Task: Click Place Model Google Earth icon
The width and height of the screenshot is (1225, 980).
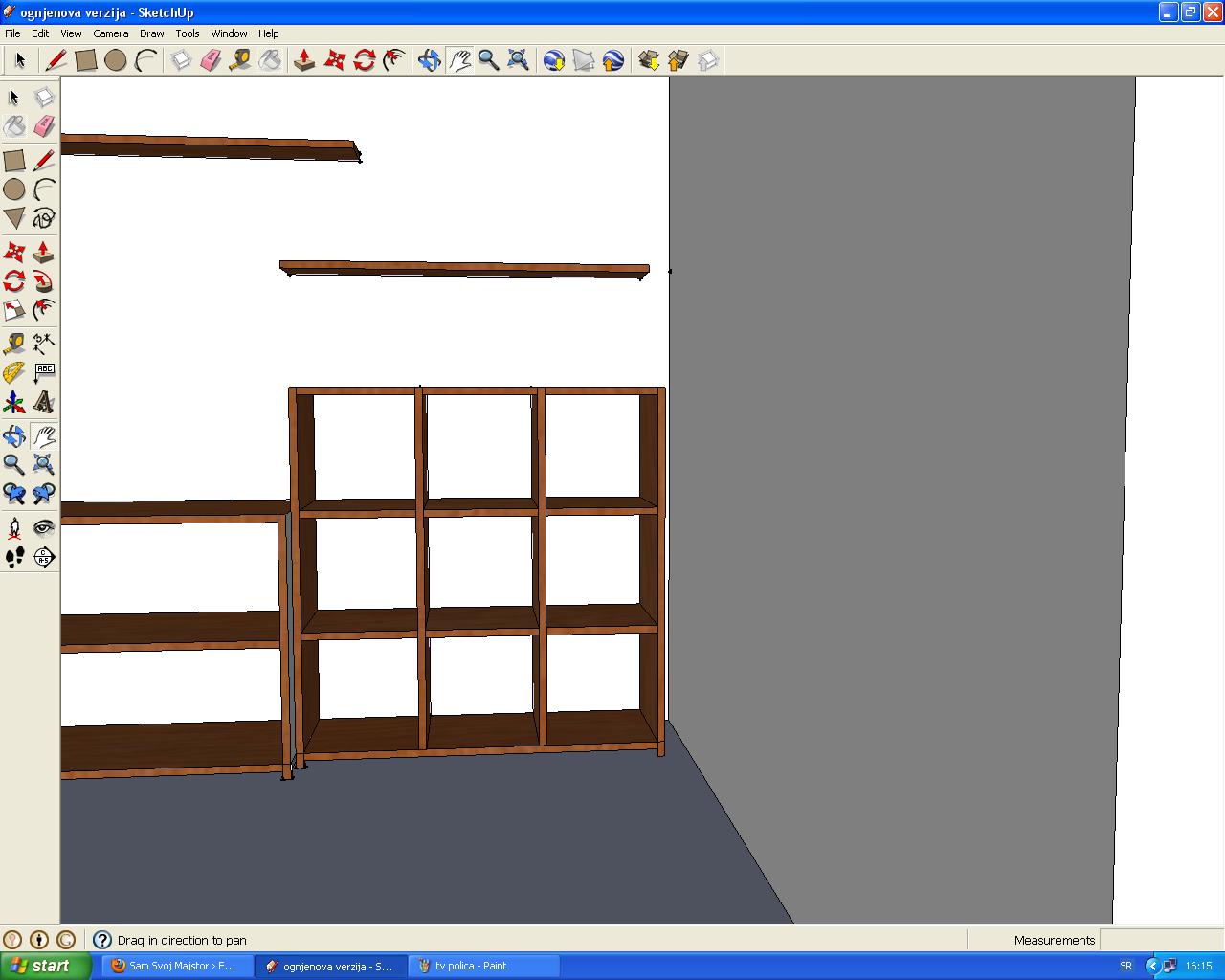Action: pos(613,60)
